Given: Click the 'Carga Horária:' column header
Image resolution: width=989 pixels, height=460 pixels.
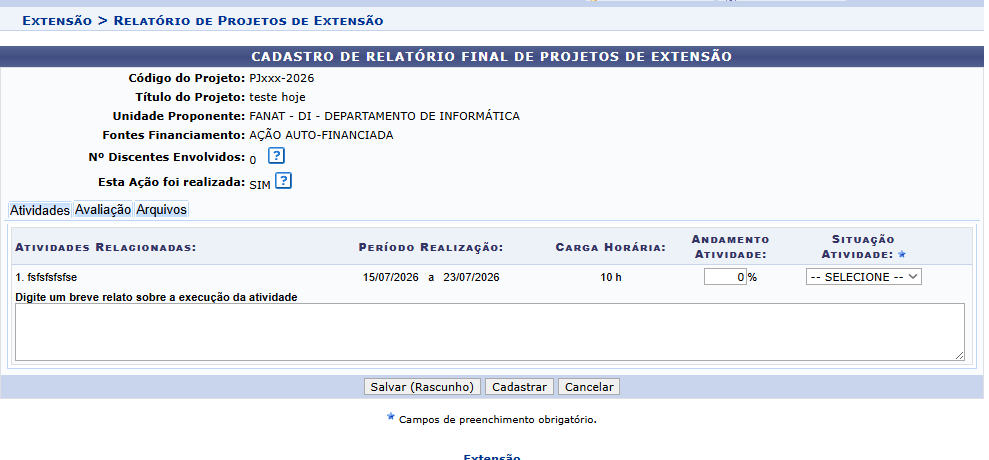Looking at the screenshot, I should click(x=611, y=247).
